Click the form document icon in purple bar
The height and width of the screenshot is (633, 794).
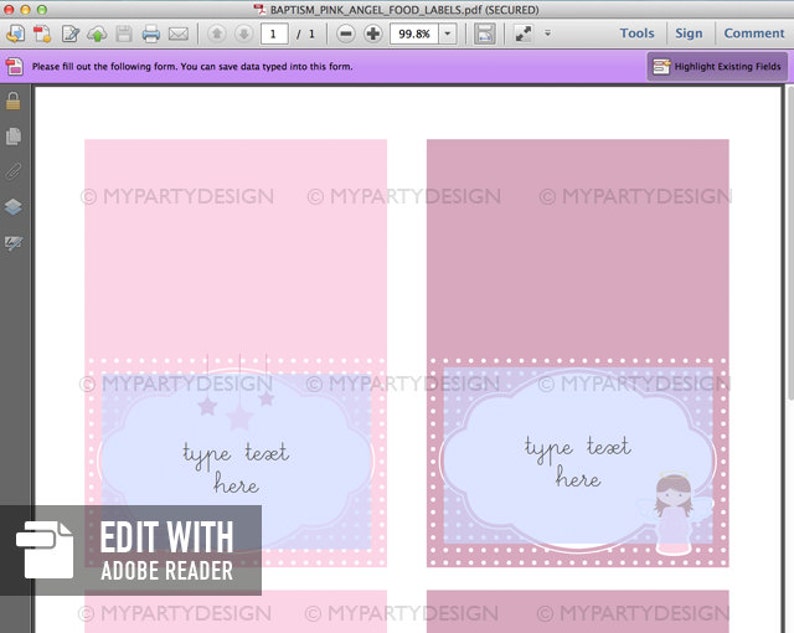click(x=15, y=66)
